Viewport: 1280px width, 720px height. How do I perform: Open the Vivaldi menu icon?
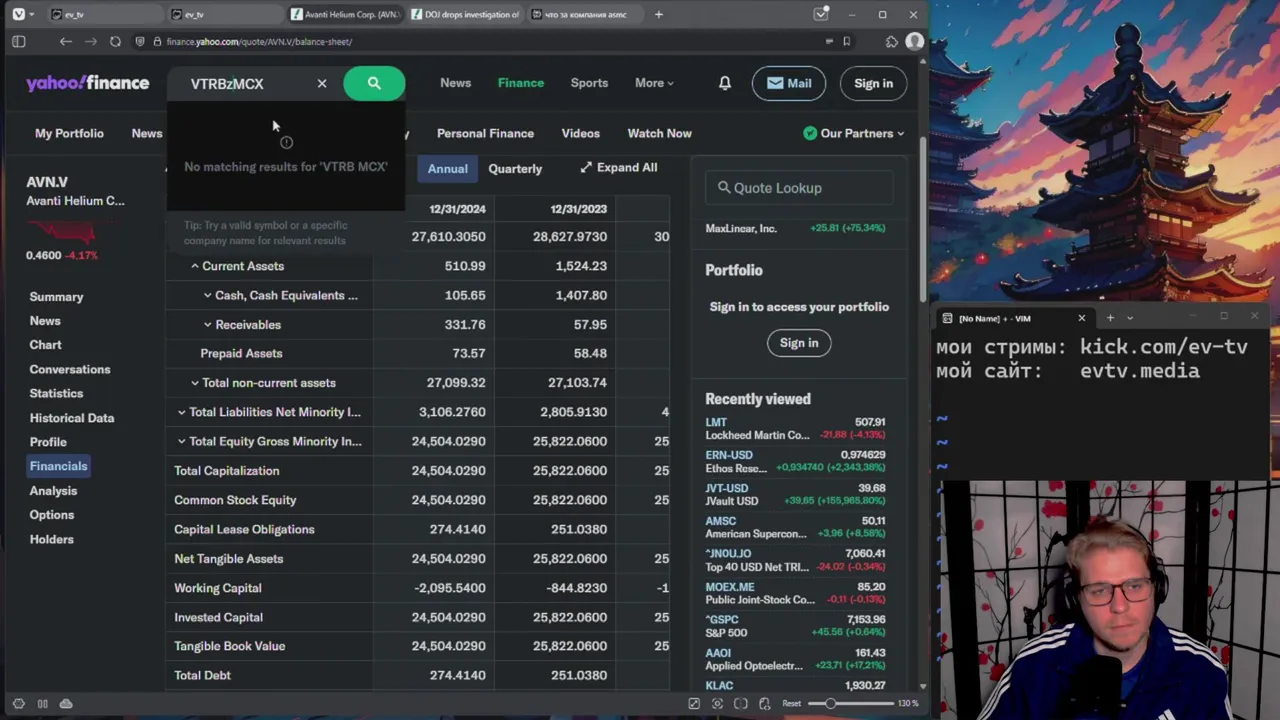tap(18, 14)
